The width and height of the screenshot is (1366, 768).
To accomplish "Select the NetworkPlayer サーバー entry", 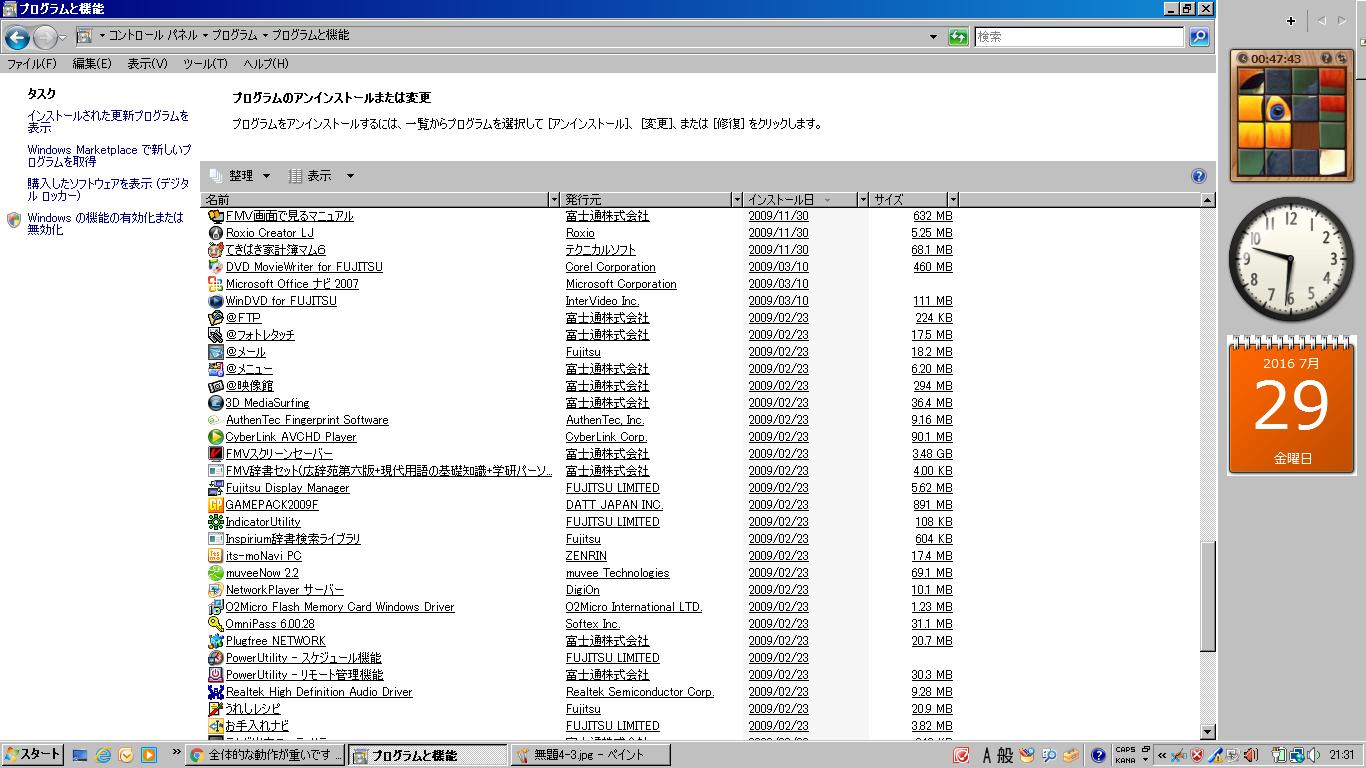I will 284,590.
